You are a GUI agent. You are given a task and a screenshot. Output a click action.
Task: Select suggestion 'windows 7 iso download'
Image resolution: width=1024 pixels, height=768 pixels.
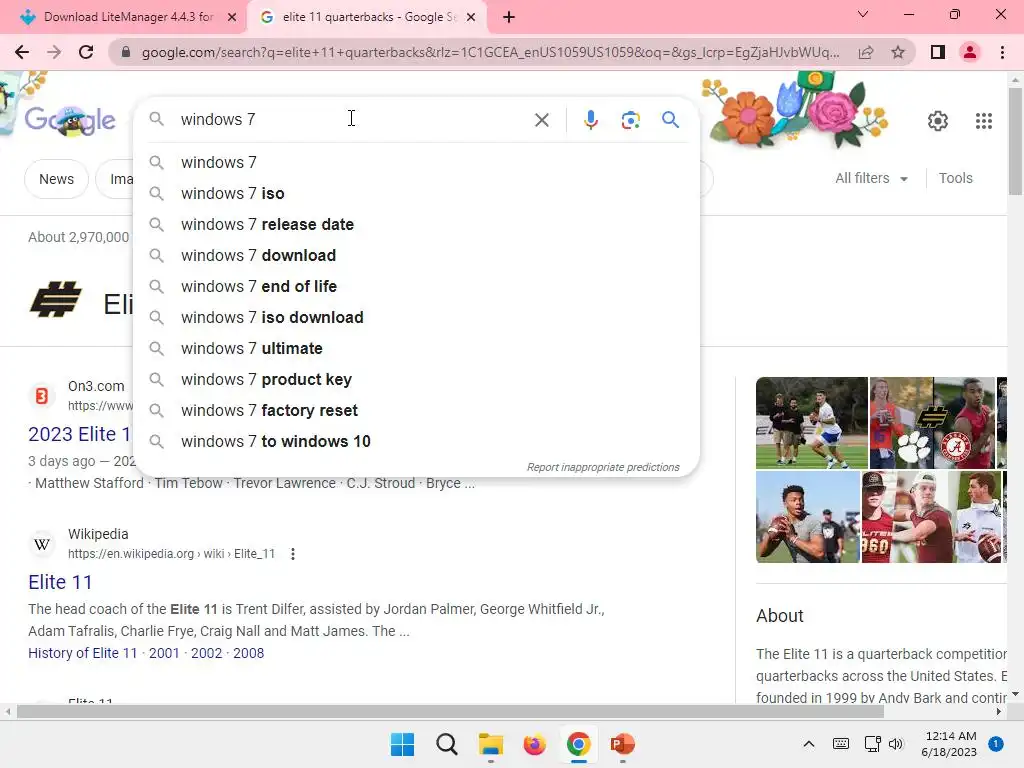tap(416, 317)
